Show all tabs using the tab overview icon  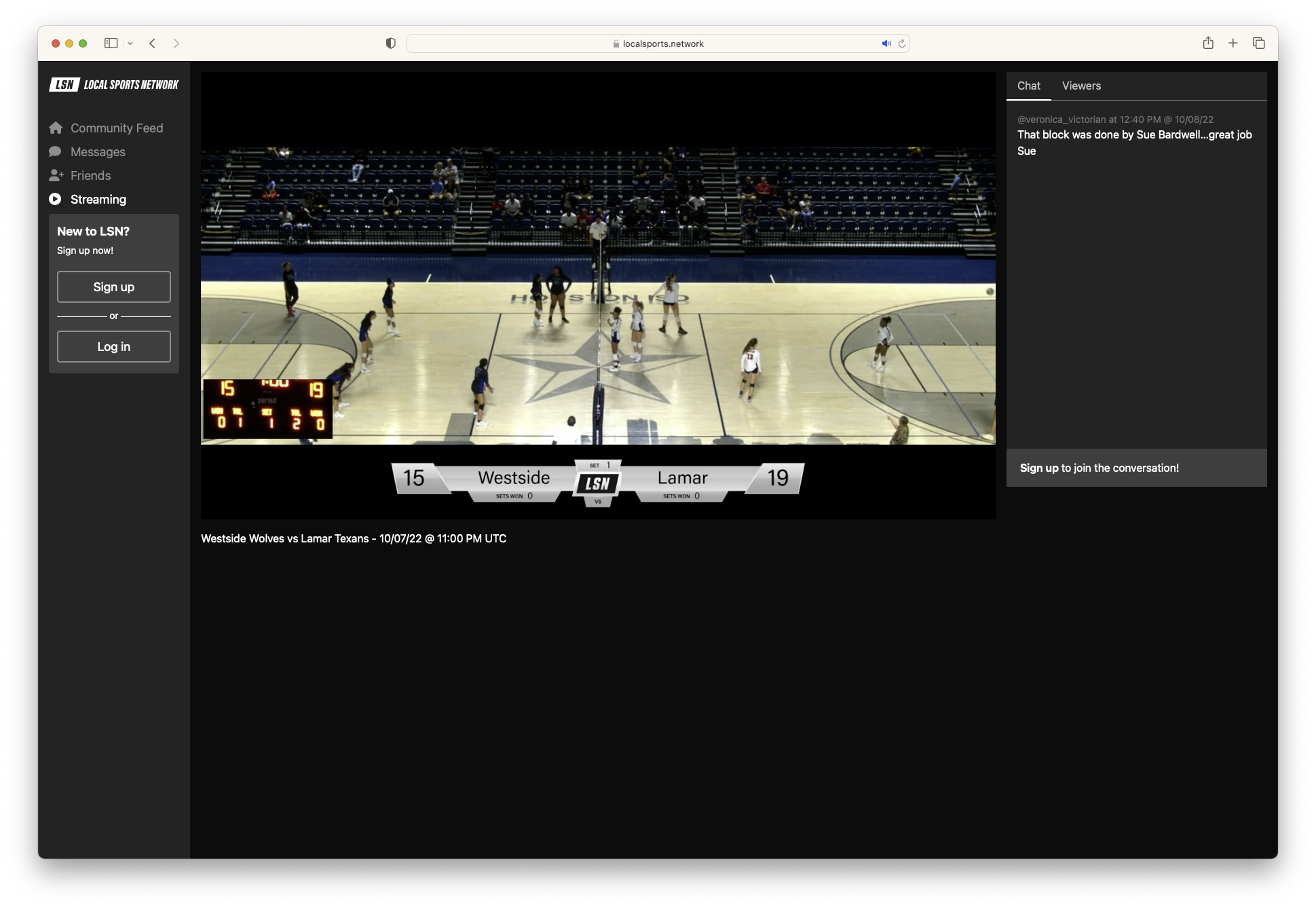[x=1259, y=43]
